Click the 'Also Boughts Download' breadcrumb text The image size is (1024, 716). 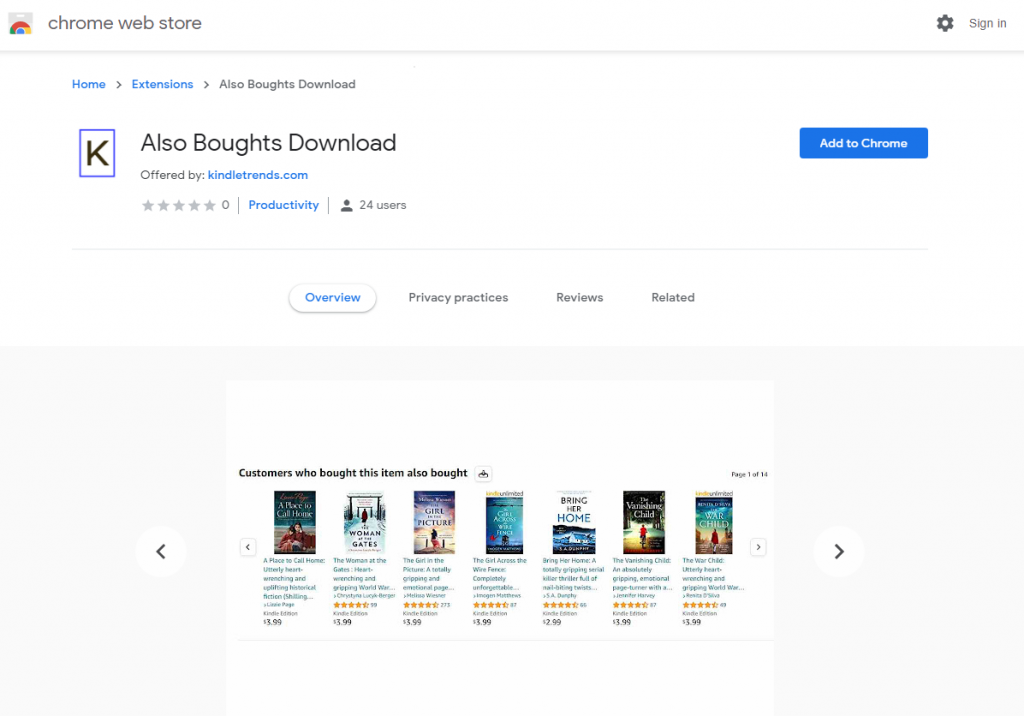(287, 84)
